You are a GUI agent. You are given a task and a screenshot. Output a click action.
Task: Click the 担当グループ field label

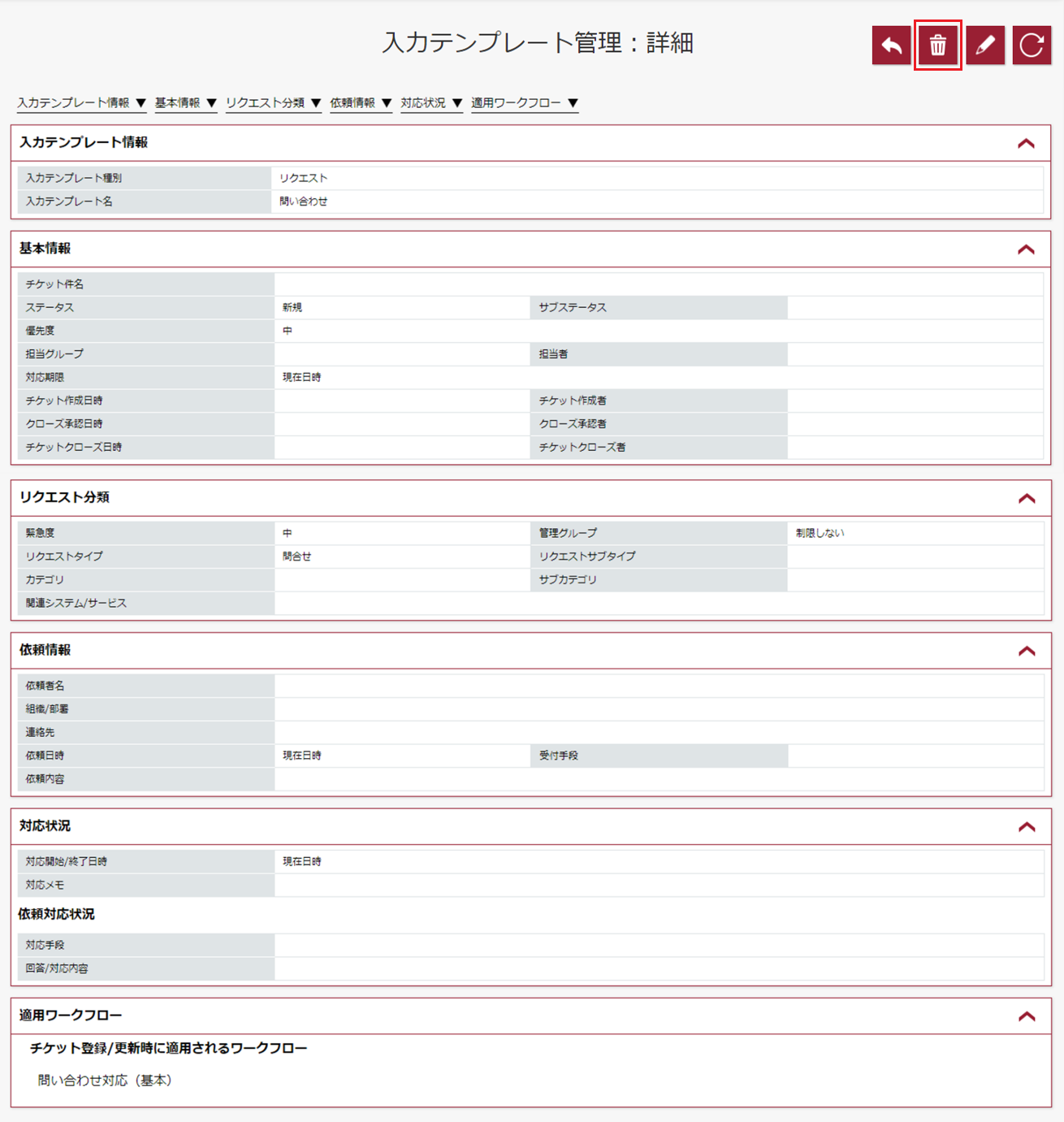[x=54, y=354]
